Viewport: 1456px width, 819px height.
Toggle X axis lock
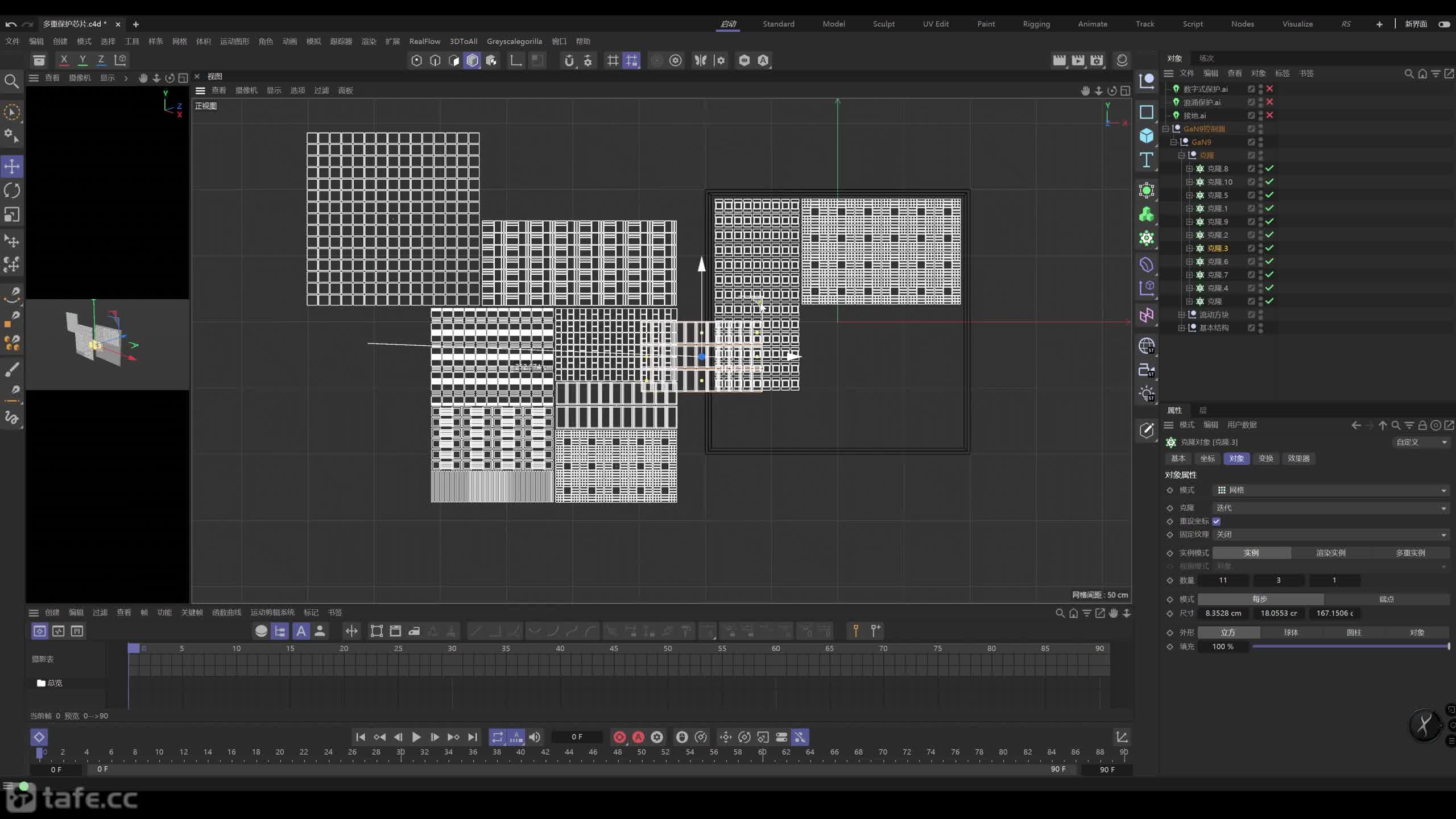(64, 60)
